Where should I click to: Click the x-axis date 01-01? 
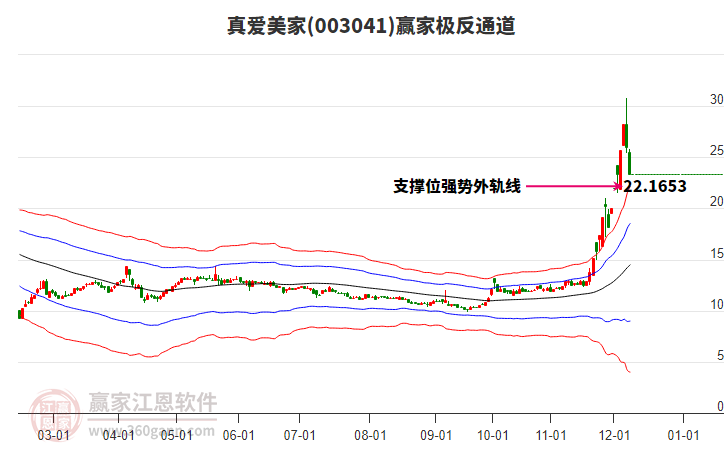683,435
